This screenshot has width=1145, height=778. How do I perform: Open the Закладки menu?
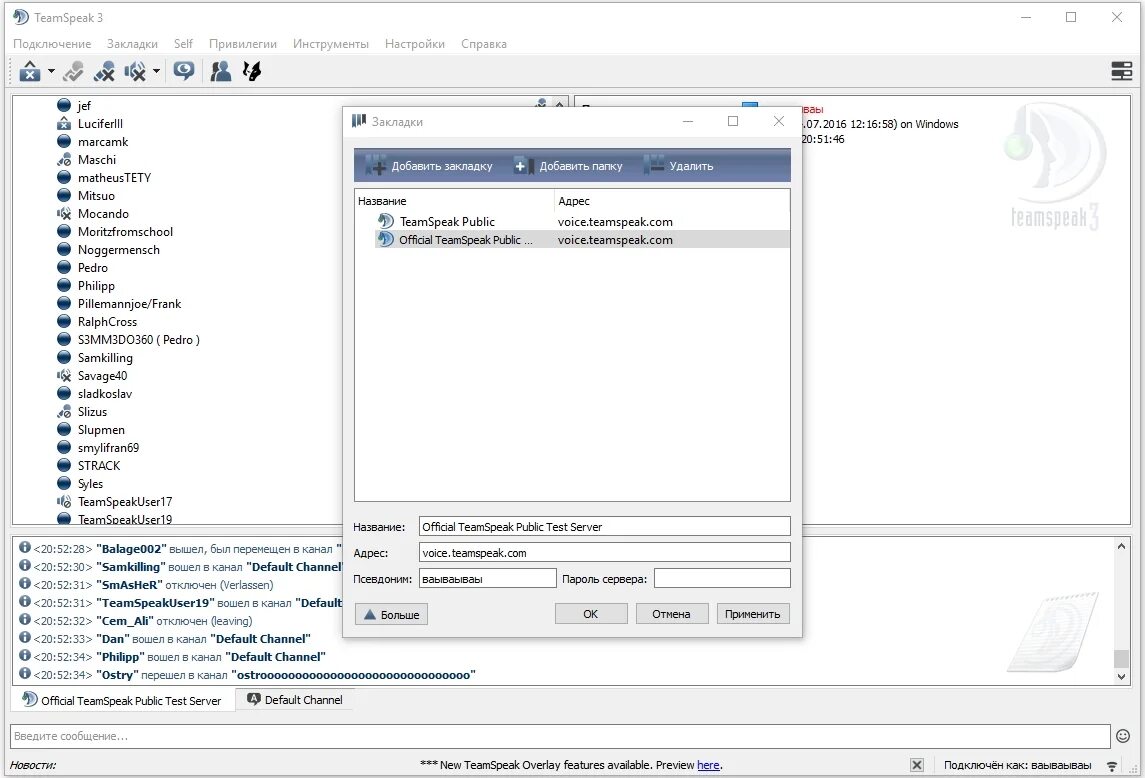click(132, 44)
